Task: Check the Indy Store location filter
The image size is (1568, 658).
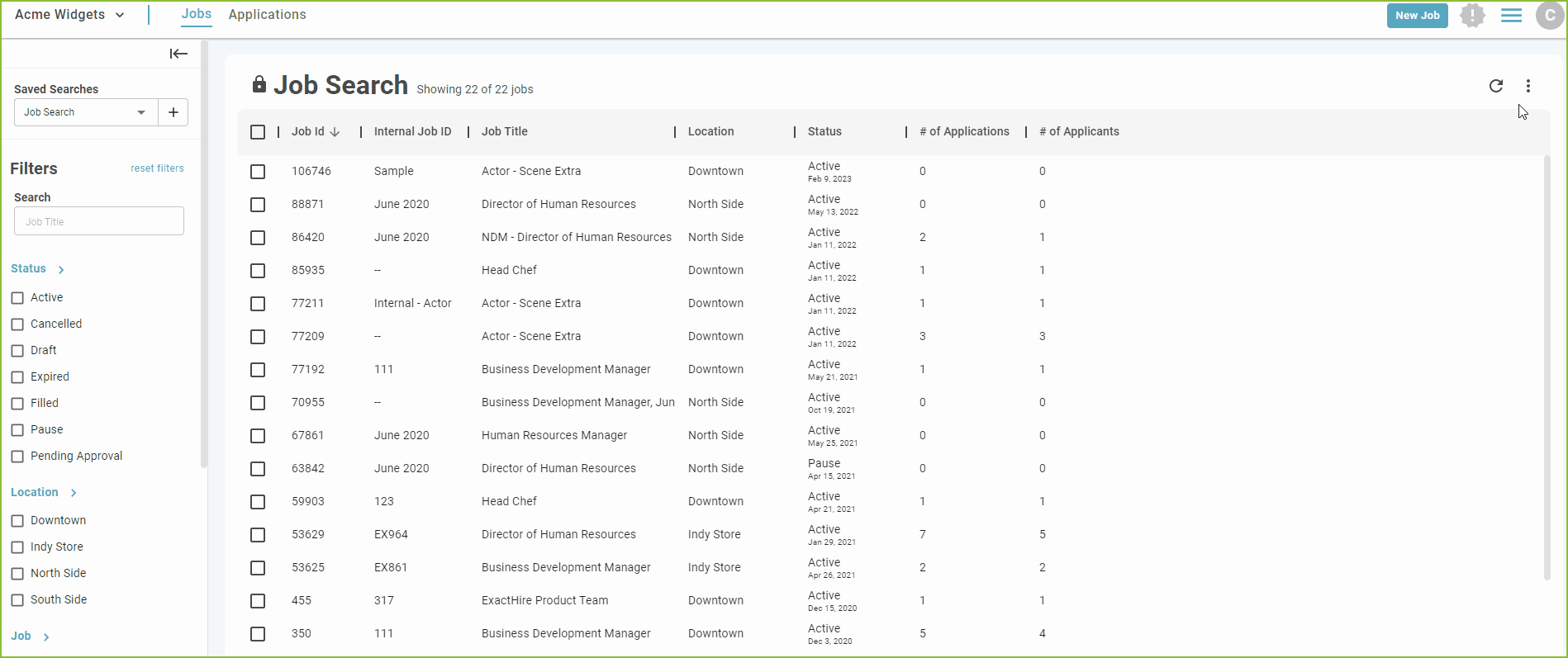Action: pos(17,547)
